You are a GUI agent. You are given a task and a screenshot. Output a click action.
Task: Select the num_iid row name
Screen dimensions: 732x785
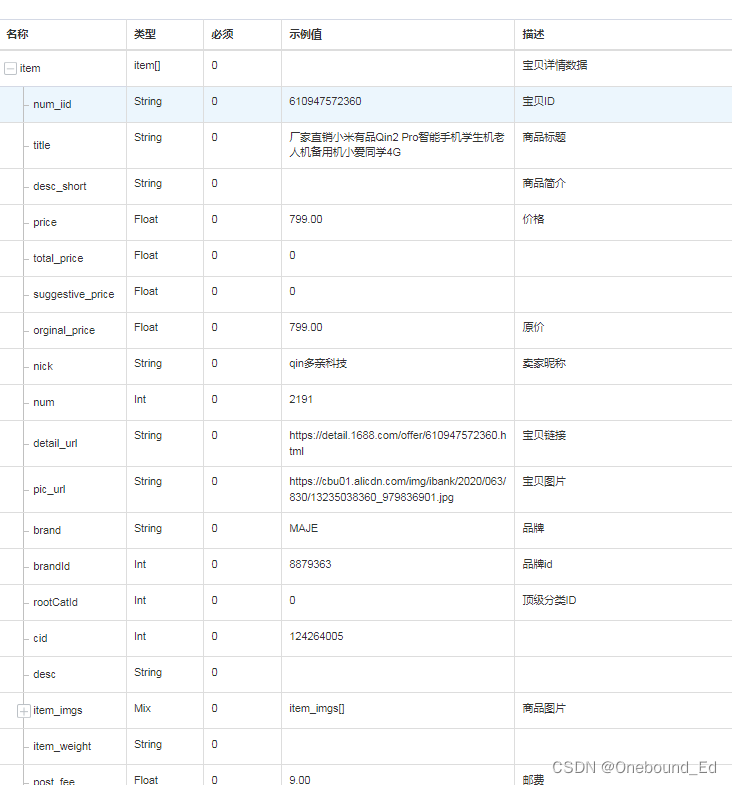point(52,104)
